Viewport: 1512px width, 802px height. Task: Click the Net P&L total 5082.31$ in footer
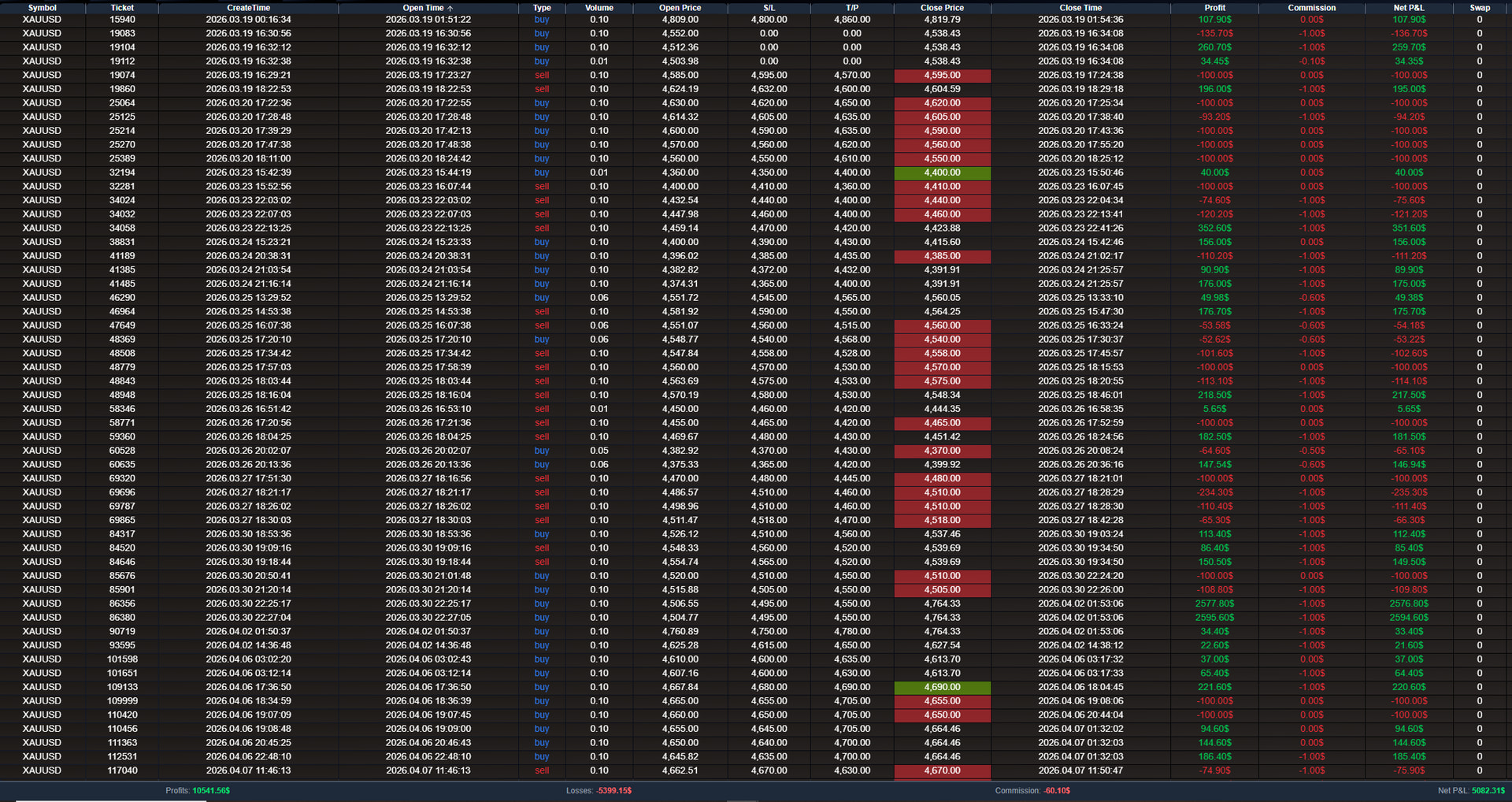pyautogui.click(x=1488, y=790)
